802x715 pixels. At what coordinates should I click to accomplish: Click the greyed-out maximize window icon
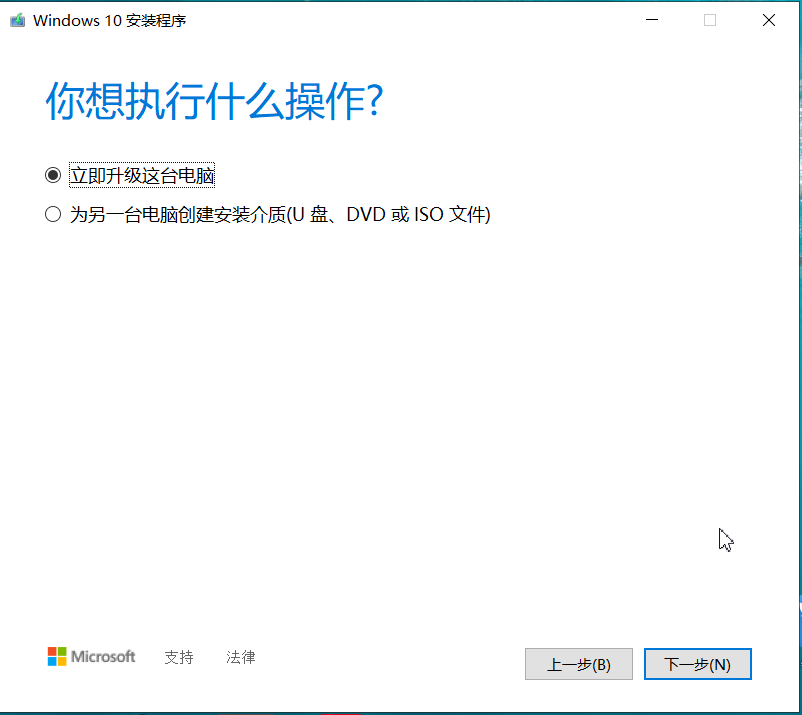tap(710, 20)
